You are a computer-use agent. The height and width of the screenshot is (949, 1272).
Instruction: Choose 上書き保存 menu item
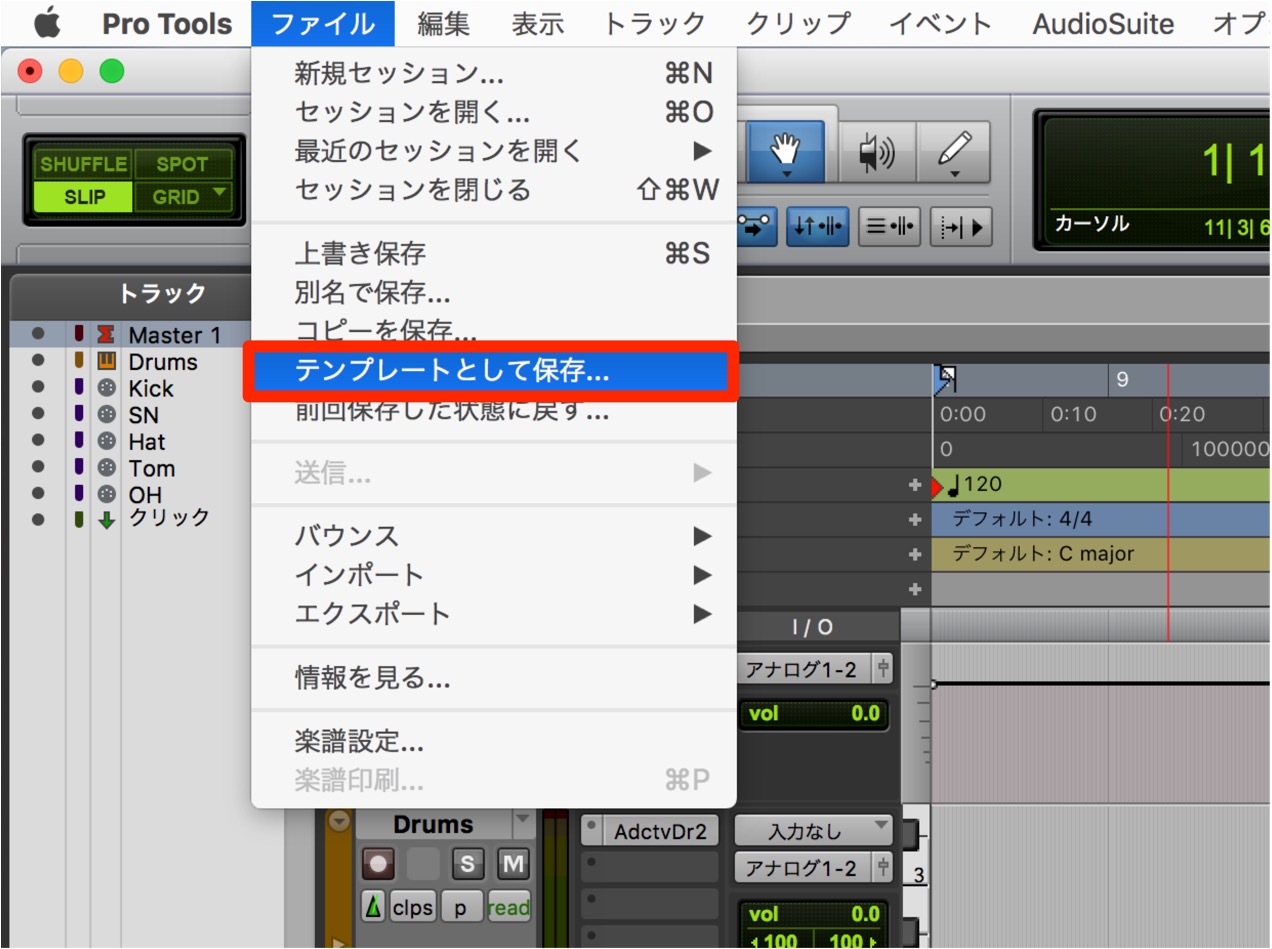coord(494,254)
